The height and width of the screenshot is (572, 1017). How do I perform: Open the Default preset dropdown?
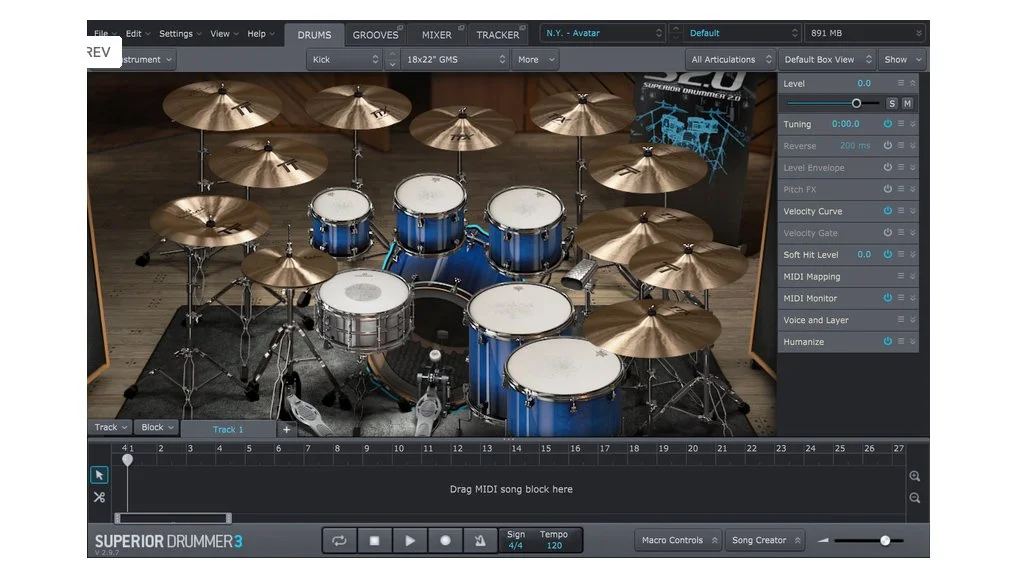pos(742,33)
